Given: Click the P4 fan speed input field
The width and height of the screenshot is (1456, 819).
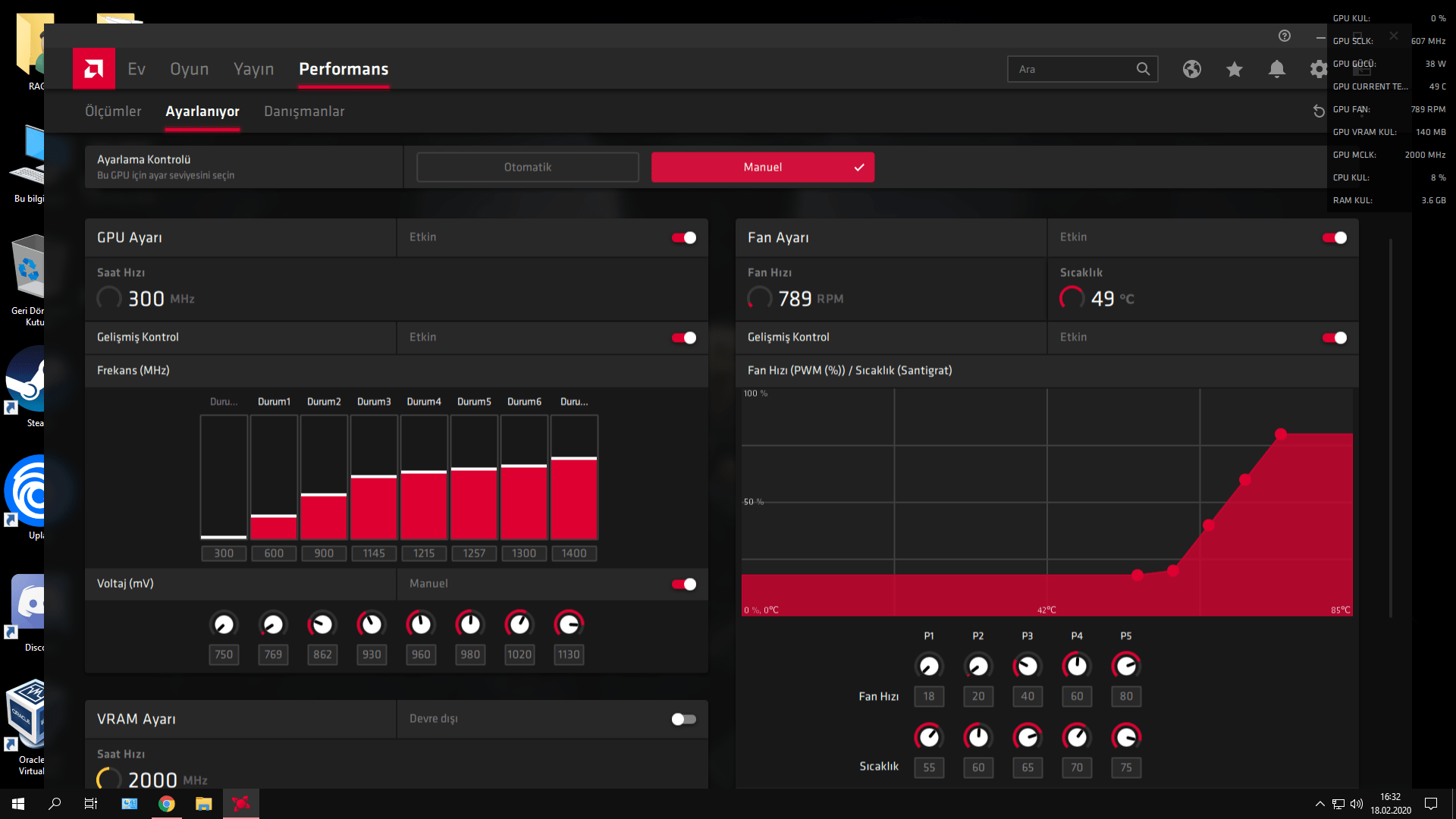Looking at the screenshot, I should click(x=1077, y=696).
